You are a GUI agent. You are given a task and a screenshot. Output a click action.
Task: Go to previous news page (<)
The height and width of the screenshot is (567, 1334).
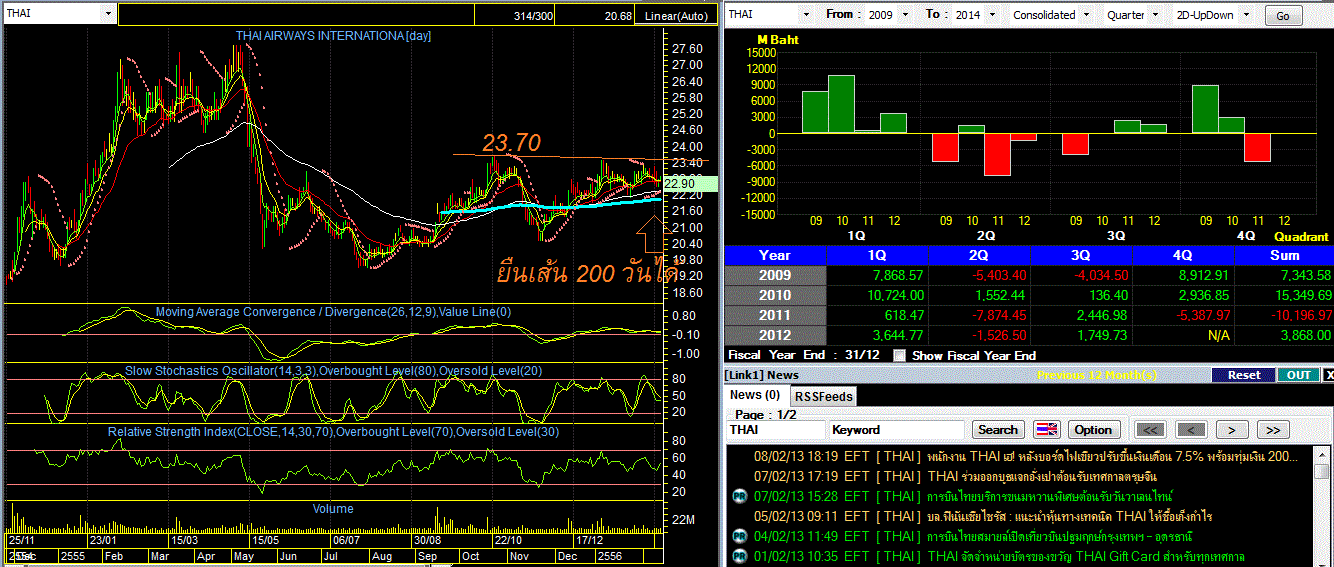1190,430
